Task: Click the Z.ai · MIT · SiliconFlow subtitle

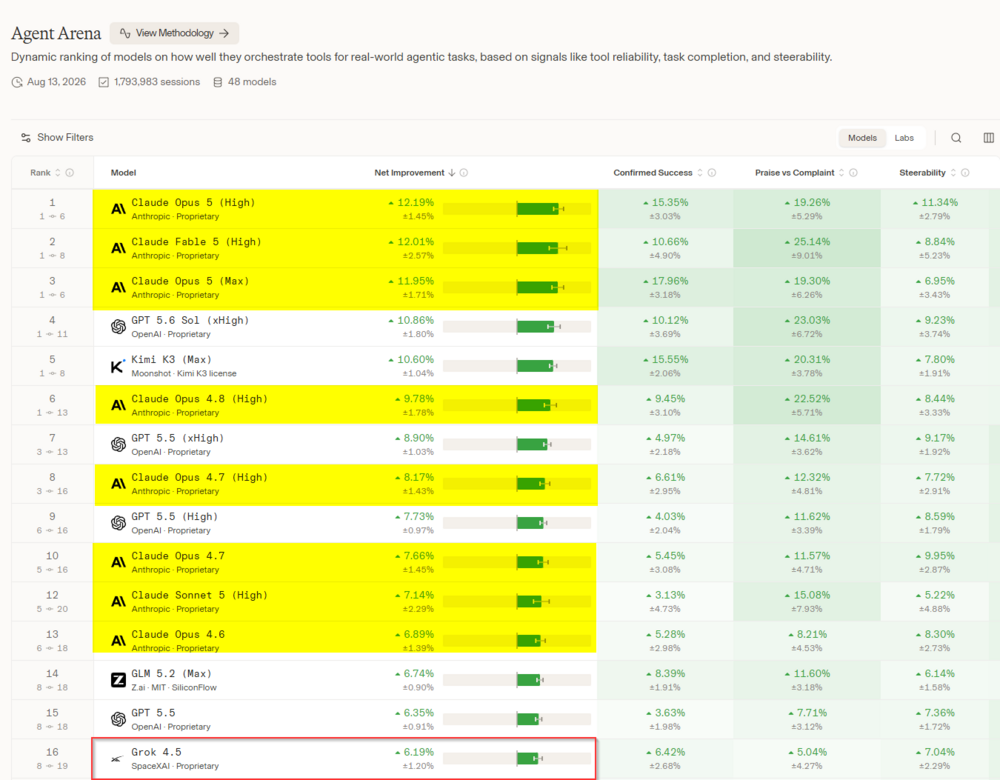Action: pyautogui.click(x=174, y=688)
